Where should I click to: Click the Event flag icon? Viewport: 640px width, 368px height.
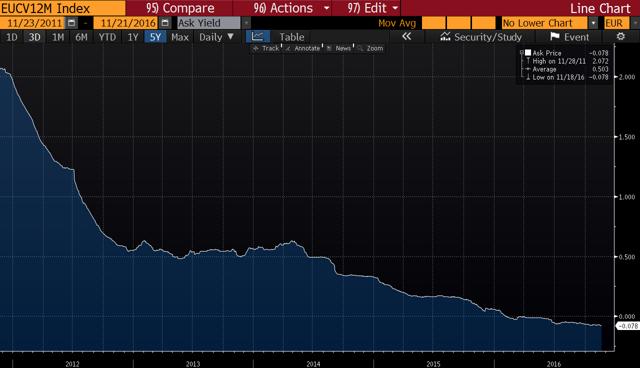coord(554,37)
